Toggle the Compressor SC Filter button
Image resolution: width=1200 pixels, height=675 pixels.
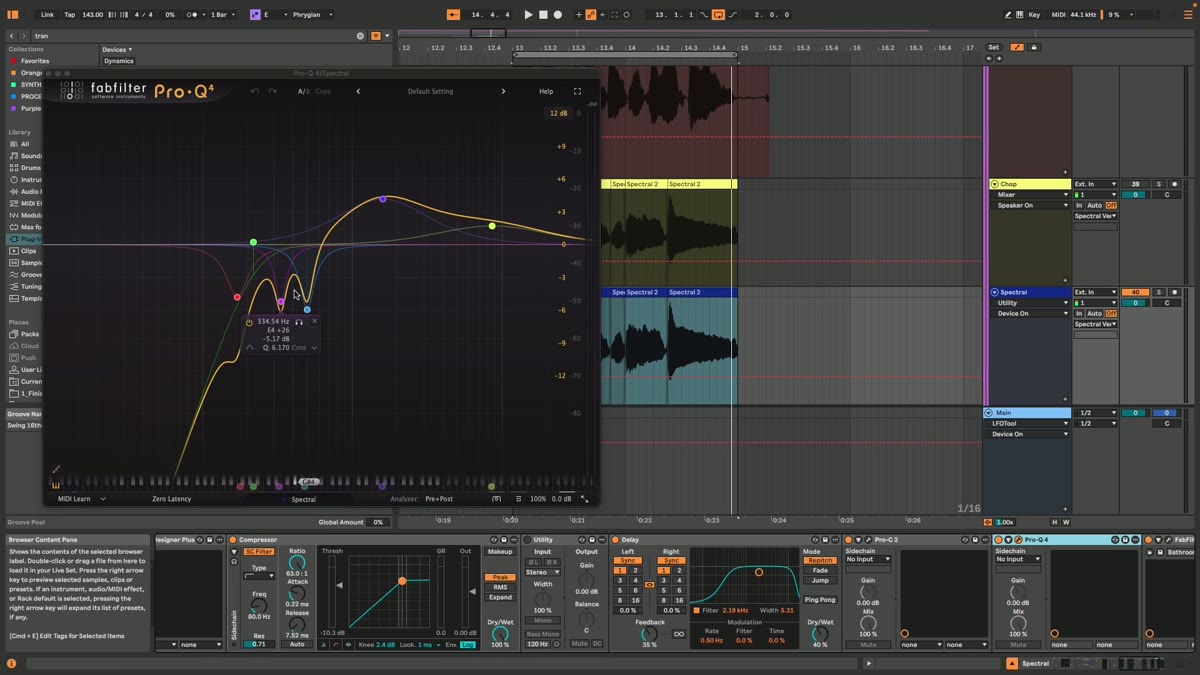click(x=259, y=551)
